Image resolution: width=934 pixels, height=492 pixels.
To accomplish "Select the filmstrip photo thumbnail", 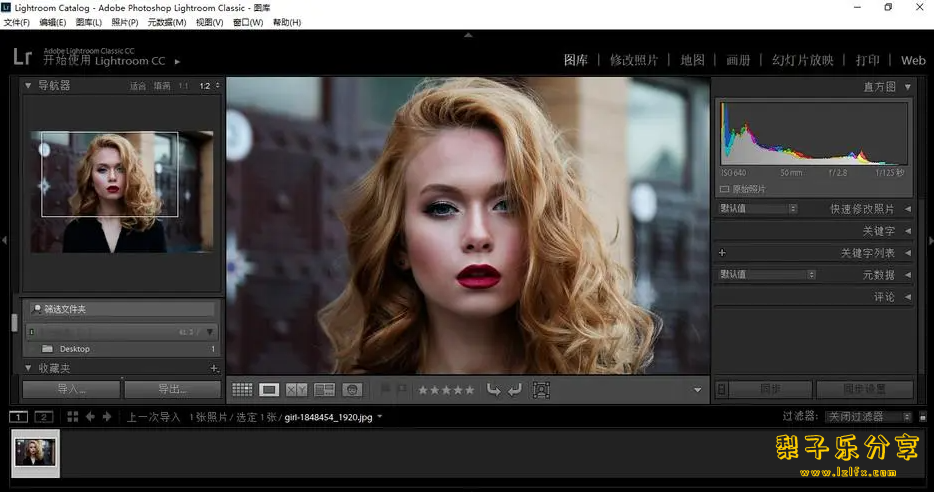I will point(35,453).
